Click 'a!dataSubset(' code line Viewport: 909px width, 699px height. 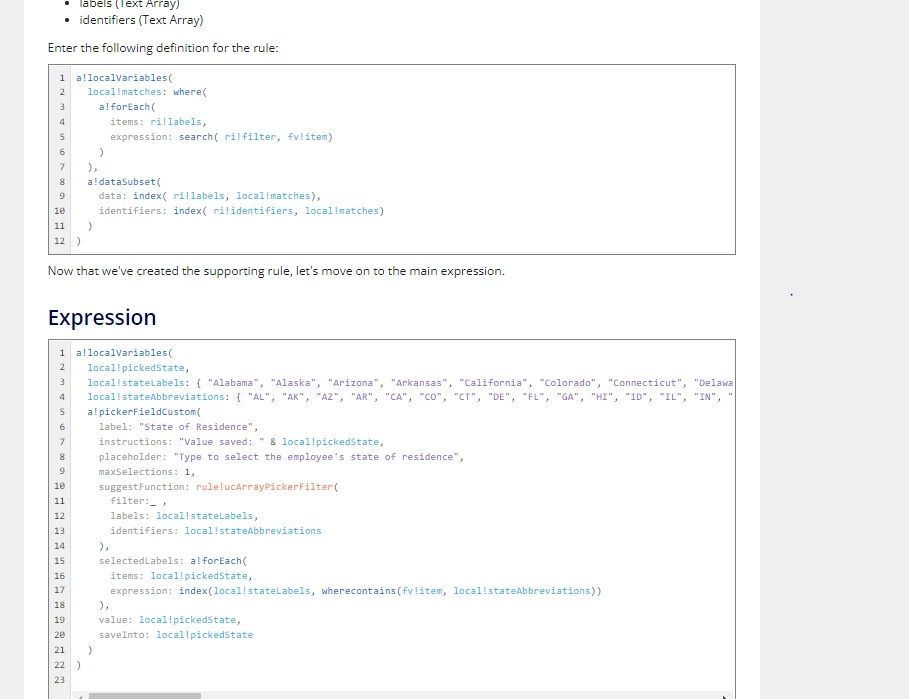(x=124, y=181)
